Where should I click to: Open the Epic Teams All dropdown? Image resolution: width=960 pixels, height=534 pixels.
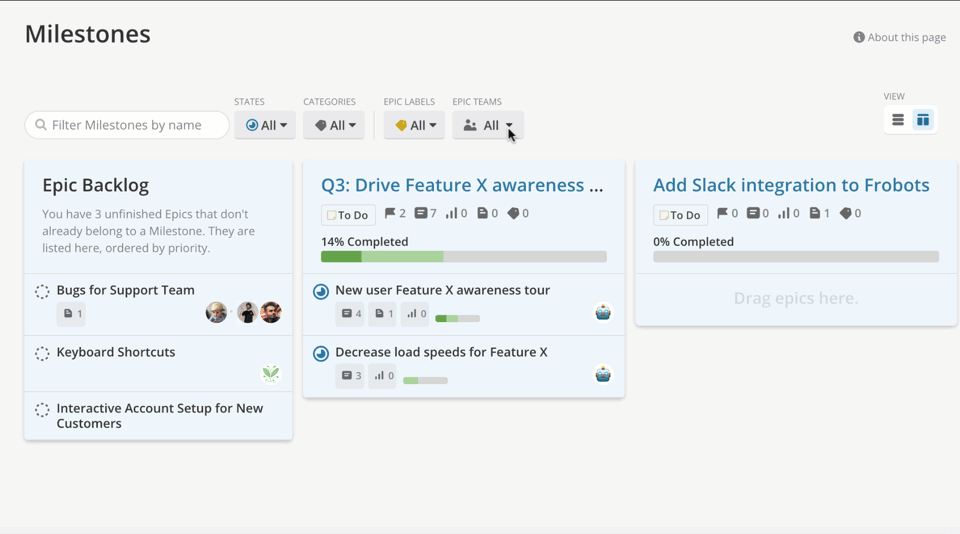(x=488, y=125)
